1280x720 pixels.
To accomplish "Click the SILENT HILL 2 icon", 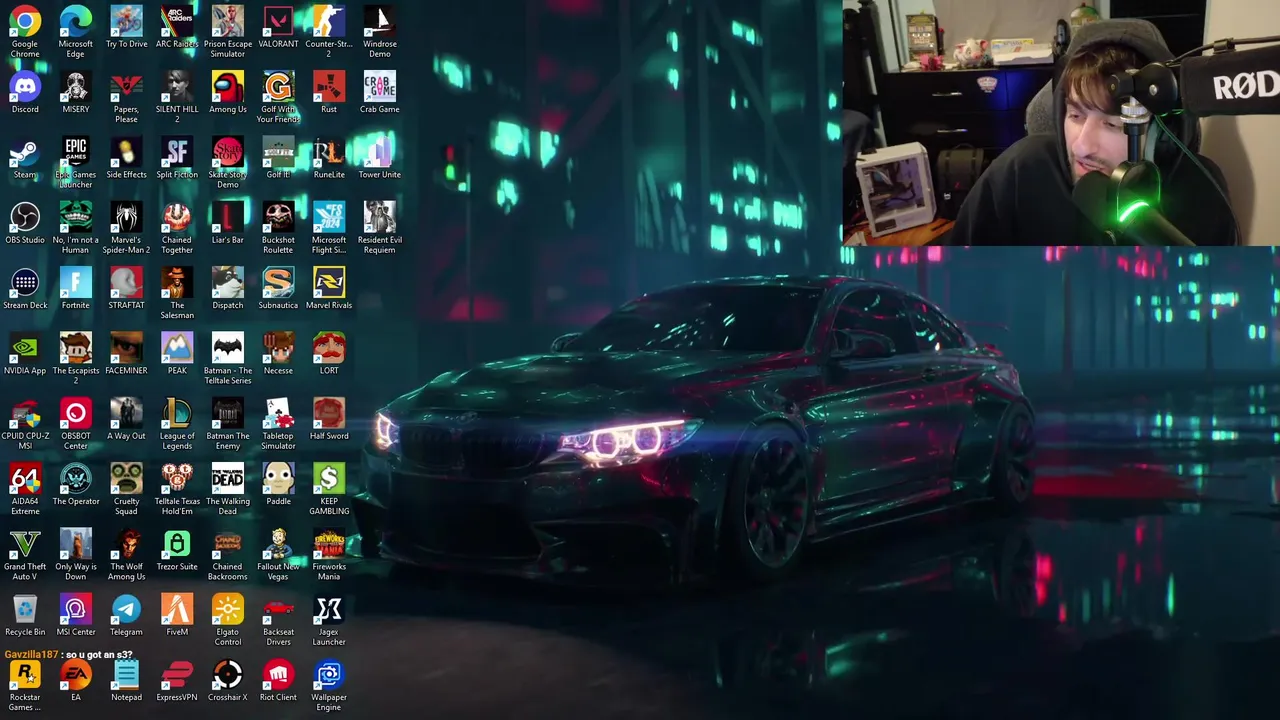I will (x=177, y=86).
